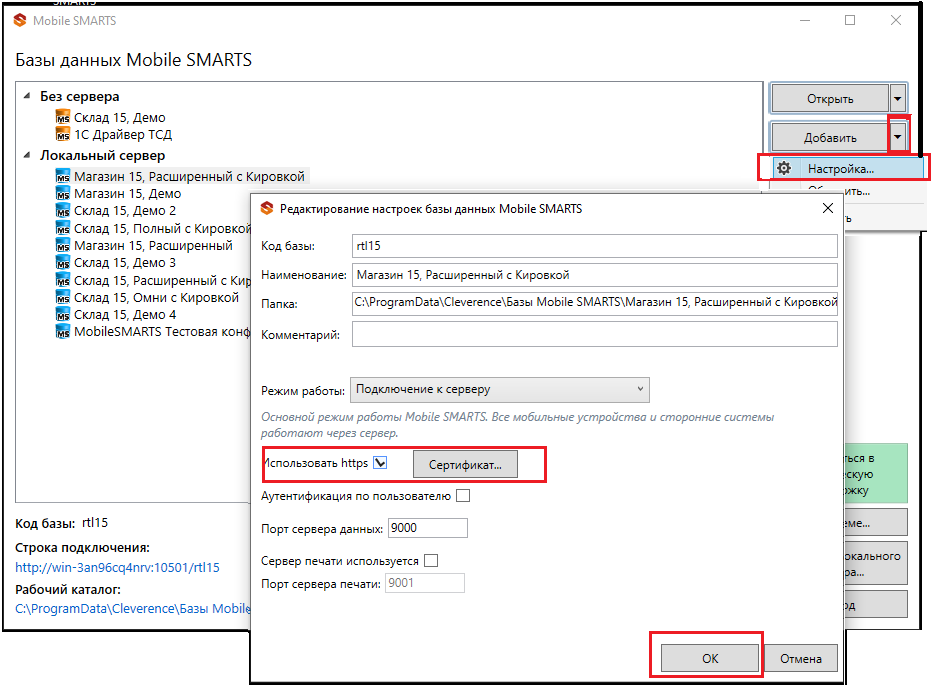Viewport: 935px width, 692px height.
Task: Click the icon of MobileSMARTS Тестовая конф row
Action: pos(63,332)
